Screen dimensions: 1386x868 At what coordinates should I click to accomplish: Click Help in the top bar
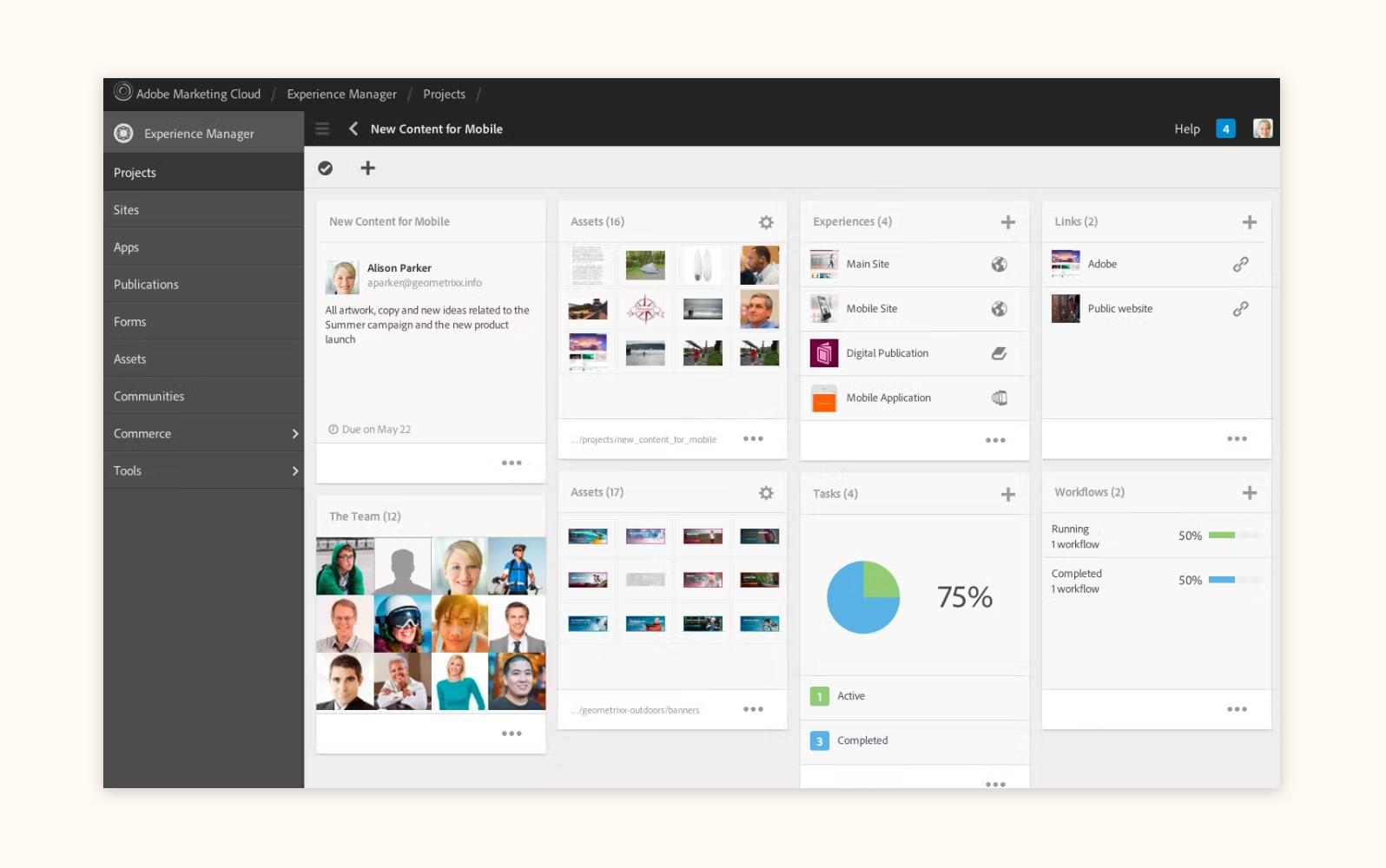(1186, 129)
